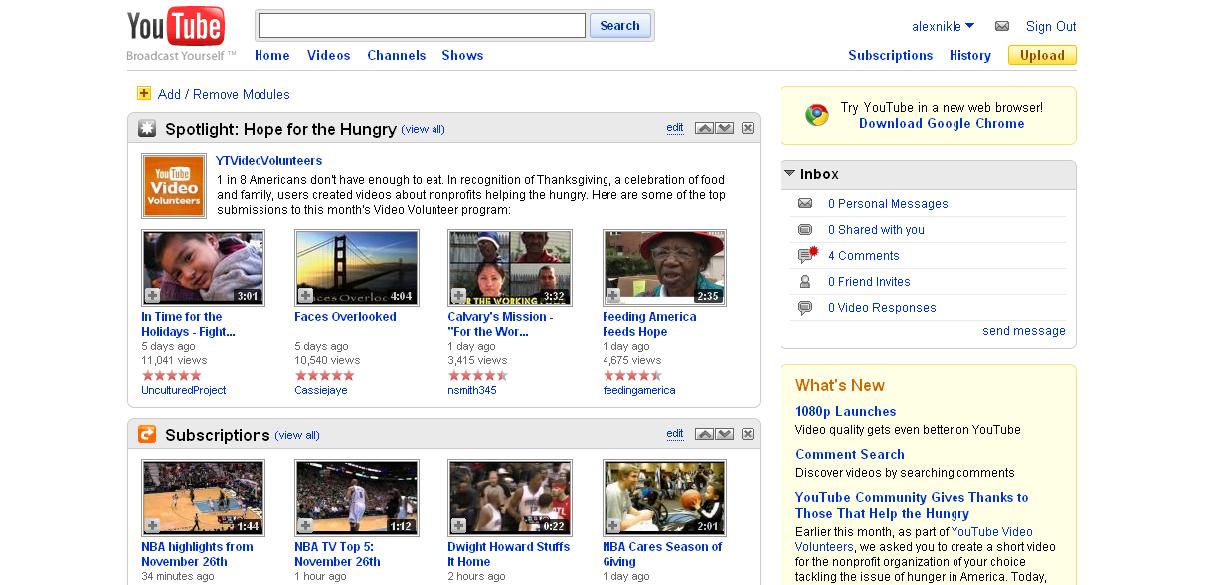Click edit in Subscriptions header

click(675, 434)
